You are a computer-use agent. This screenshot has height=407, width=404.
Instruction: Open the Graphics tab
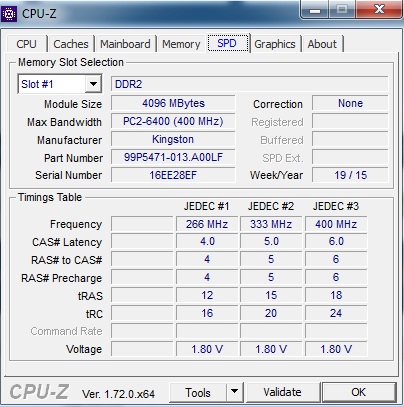pos(275,44)
